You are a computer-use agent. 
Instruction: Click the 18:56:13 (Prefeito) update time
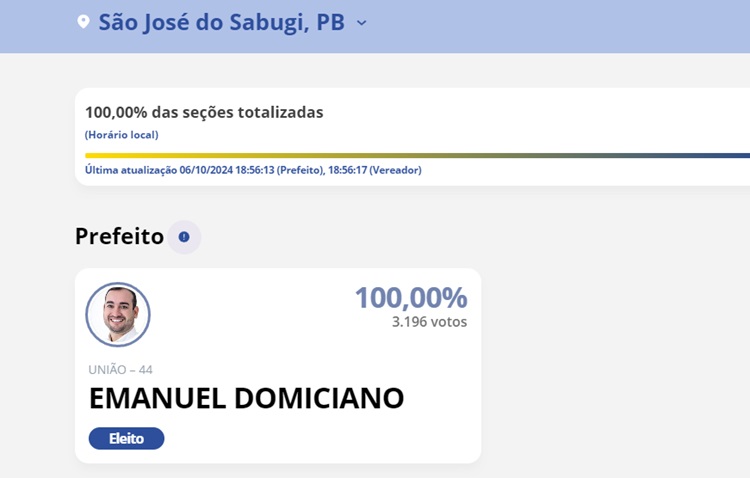287,170
